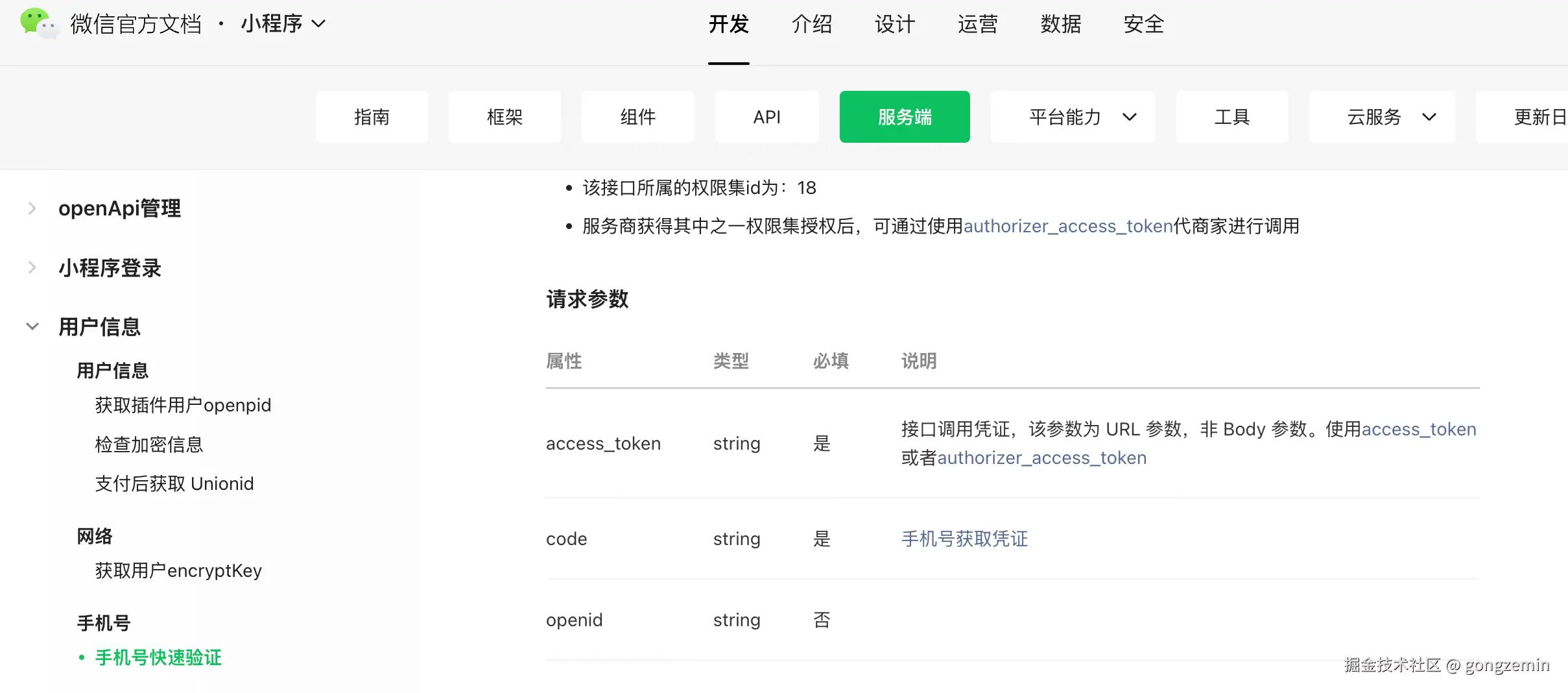Switch to the 安全 top tab
This screenshot has width=1568, height=693.
[1144, 24]
